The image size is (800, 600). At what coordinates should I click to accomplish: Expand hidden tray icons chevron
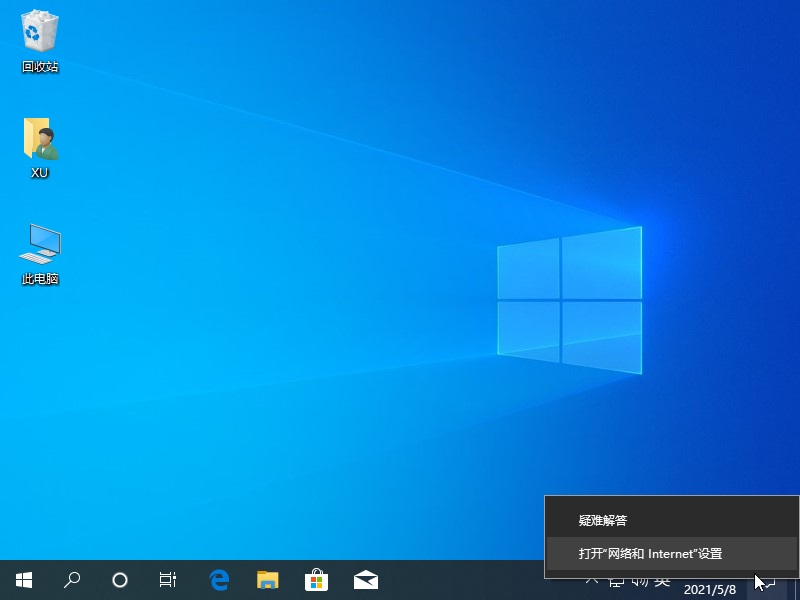coord(592,581)
